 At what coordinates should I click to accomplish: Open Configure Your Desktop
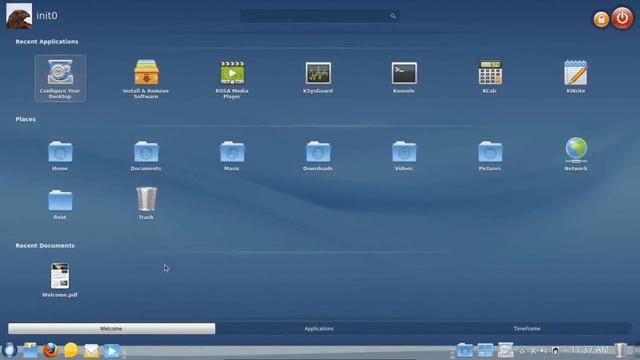pyautogui.click(x=60, y=78)
